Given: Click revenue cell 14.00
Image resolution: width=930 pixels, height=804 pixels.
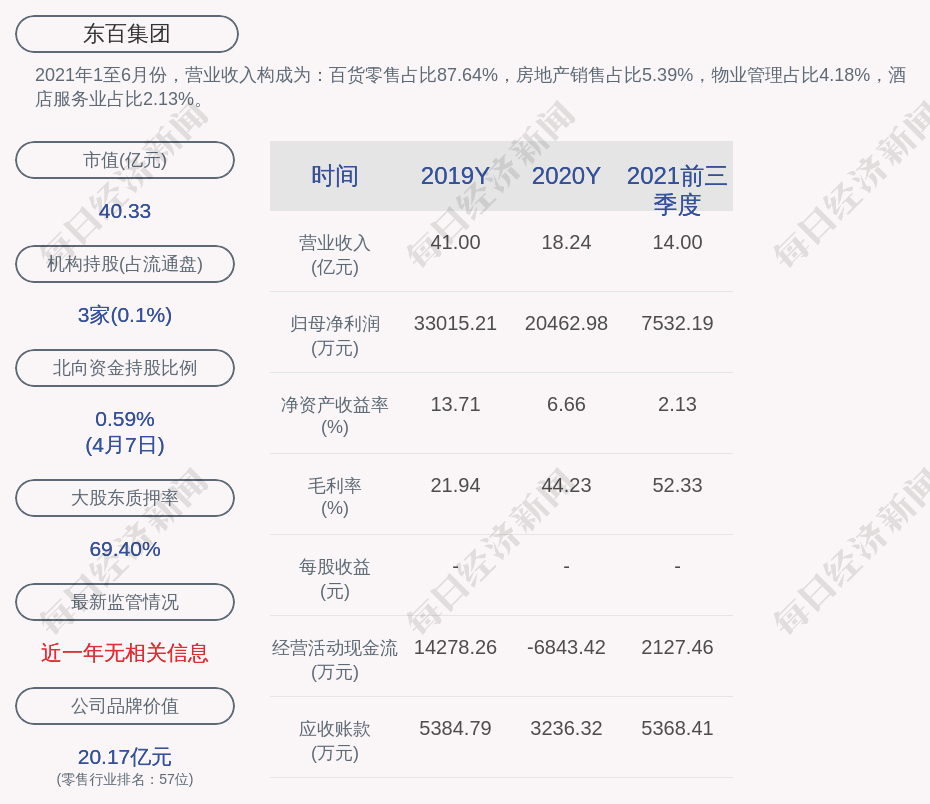Looking at the screenshot, I should 677,243.
